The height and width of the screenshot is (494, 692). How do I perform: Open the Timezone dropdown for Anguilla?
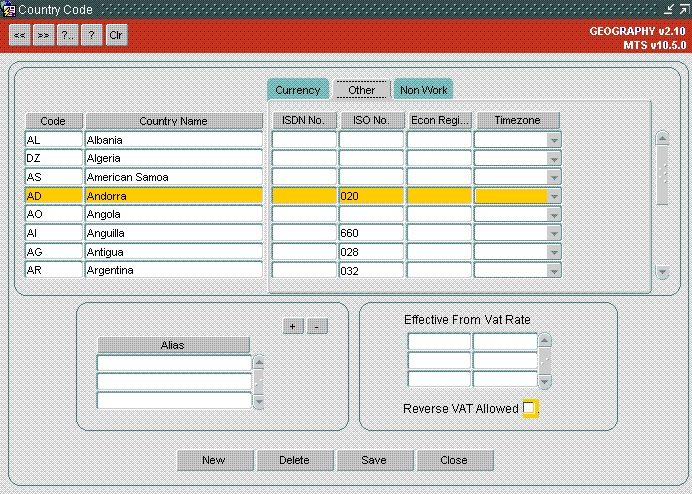(x=554, y=233)
